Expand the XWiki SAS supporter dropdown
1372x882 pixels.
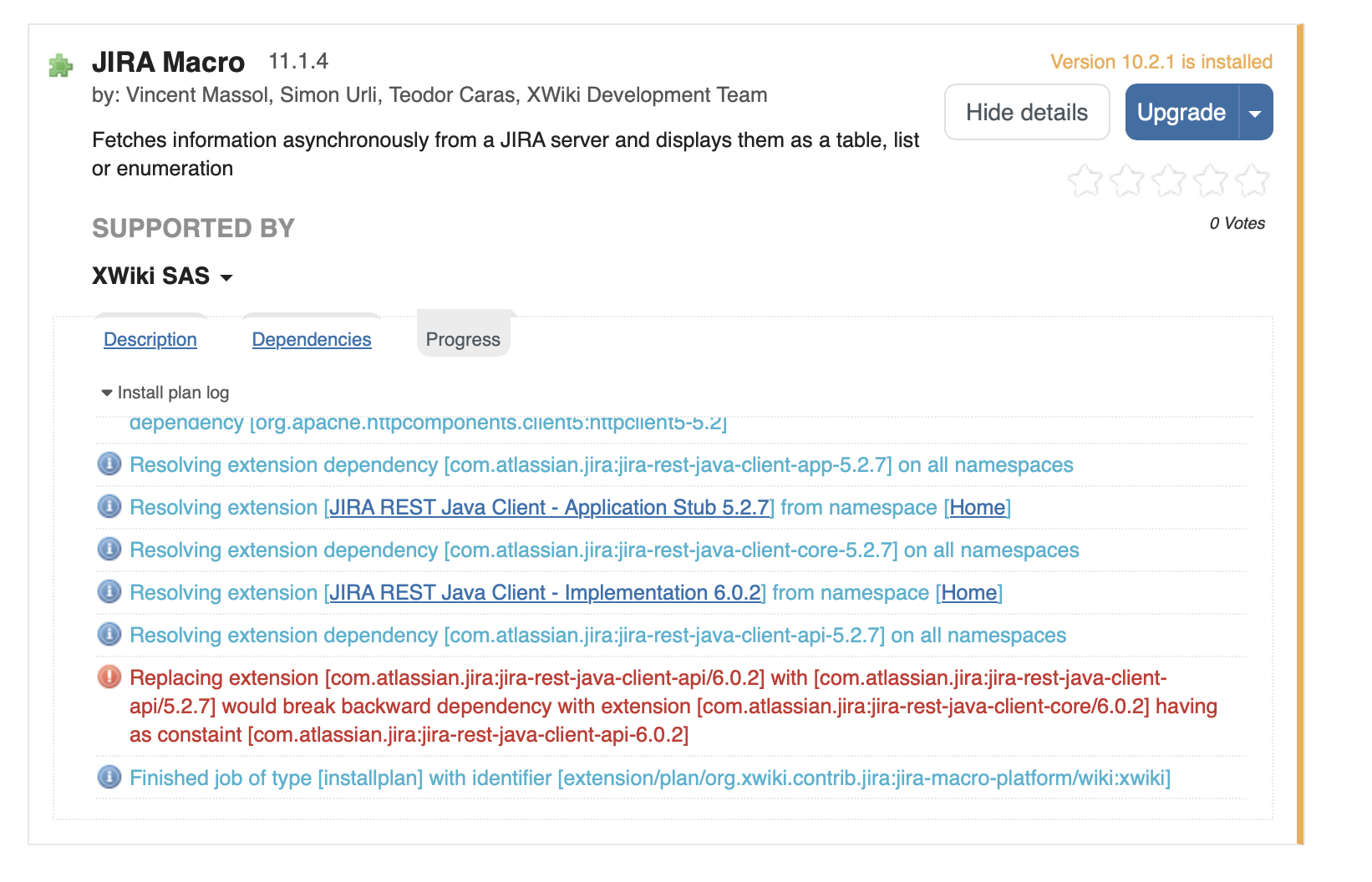(226, 277)
